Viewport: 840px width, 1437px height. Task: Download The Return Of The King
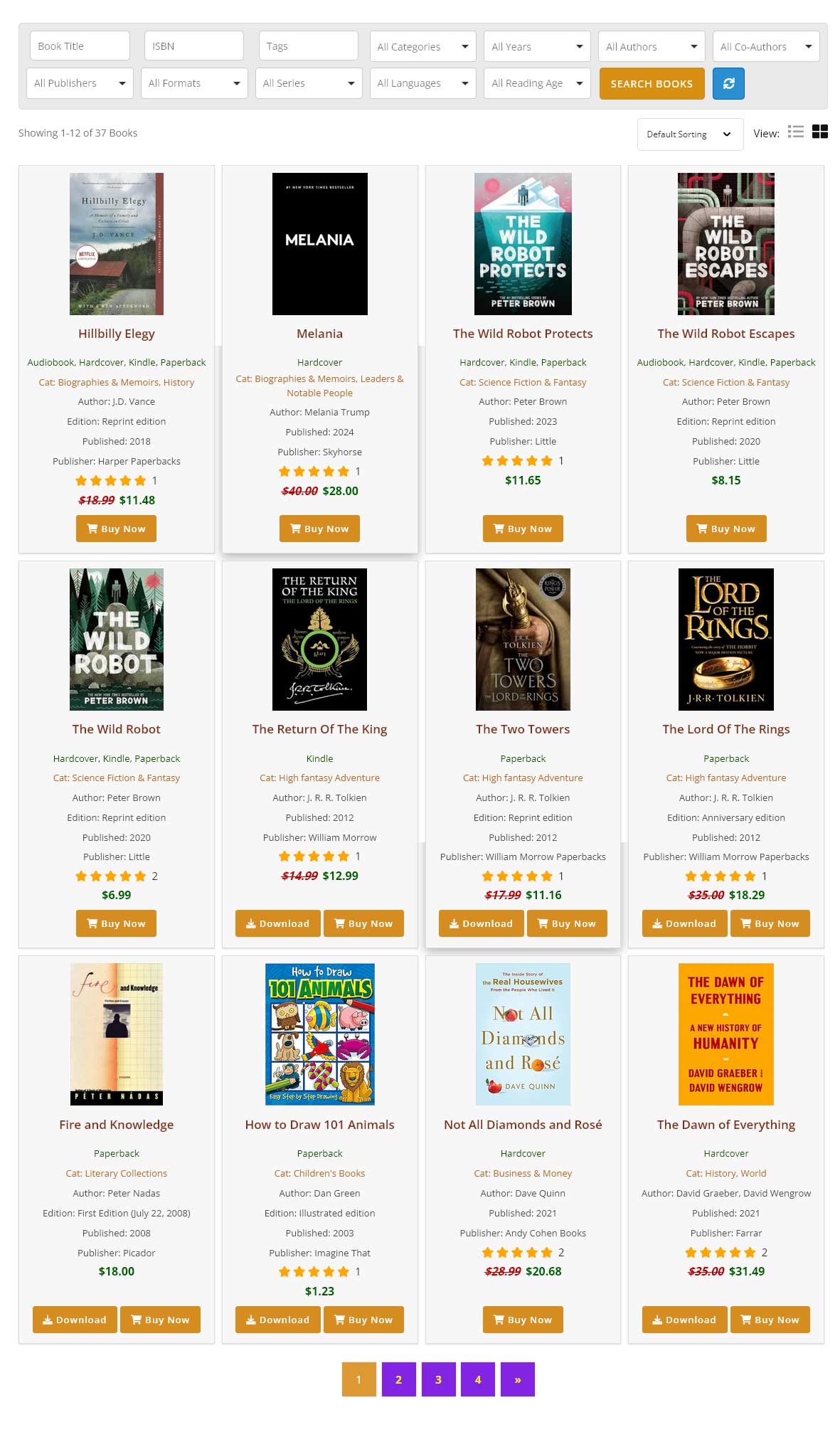click(277, 923)
